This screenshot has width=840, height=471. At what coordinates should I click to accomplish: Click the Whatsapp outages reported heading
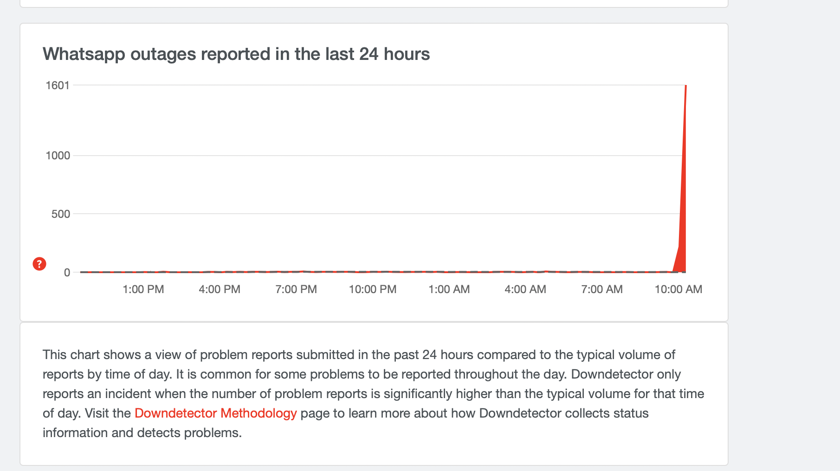(x=236, y=54)
